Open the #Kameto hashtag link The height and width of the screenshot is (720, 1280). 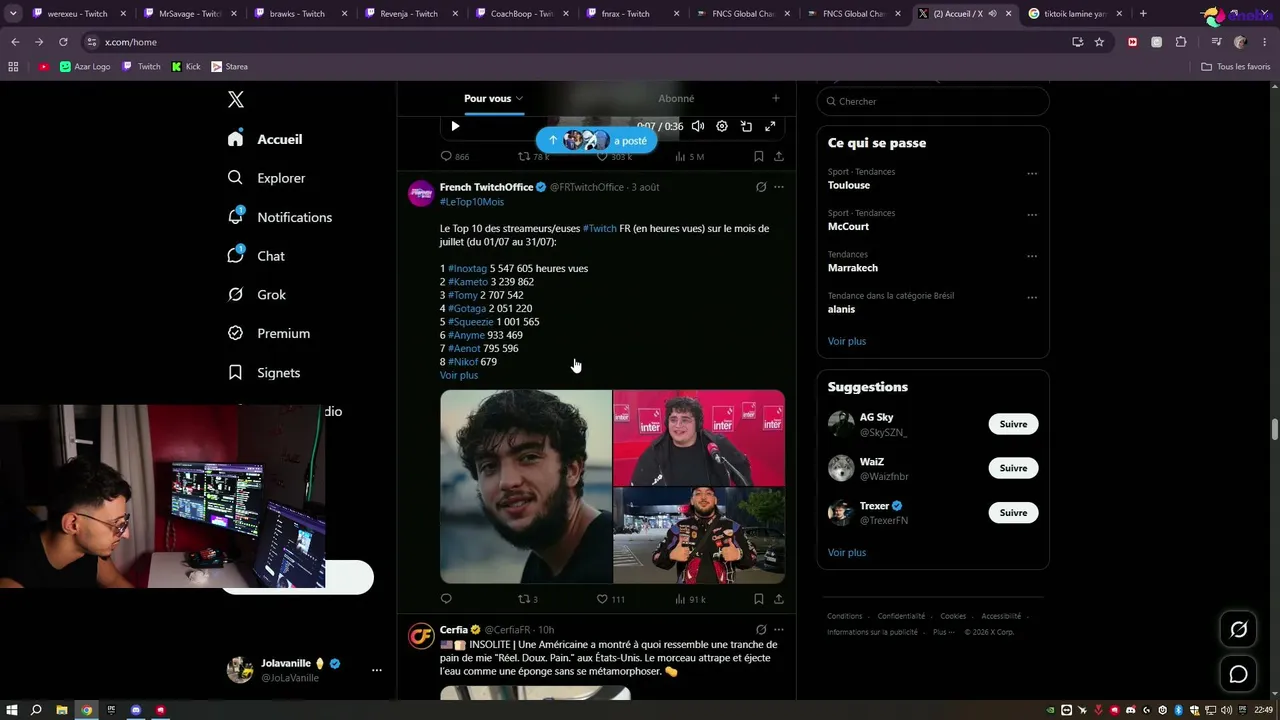tap(468, 282)
